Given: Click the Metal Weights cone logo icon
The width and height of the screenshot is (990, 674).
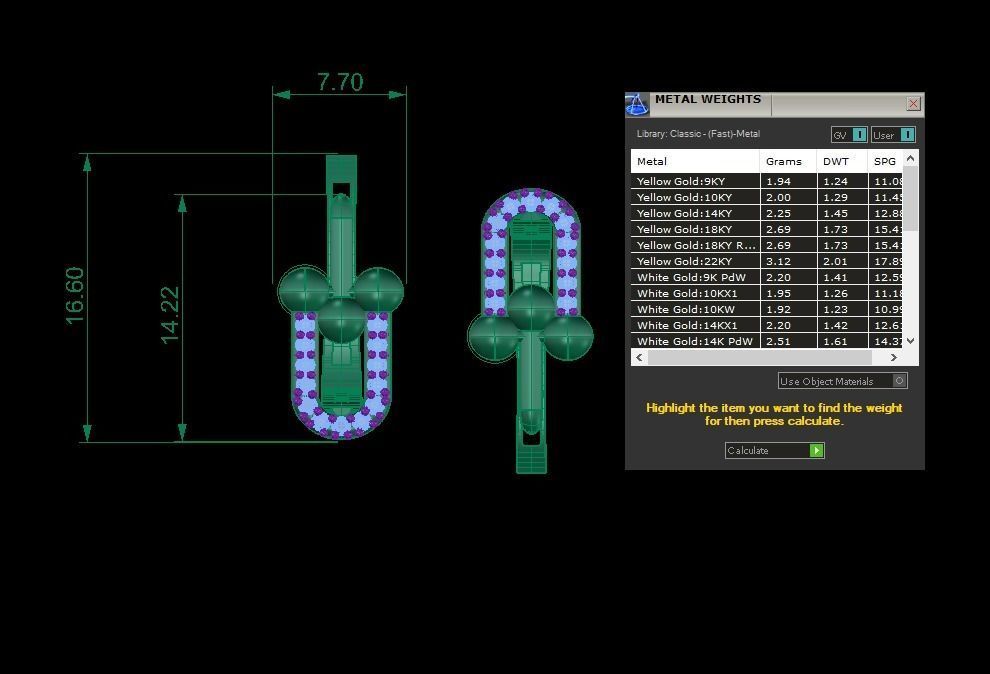Looking at the screenshot, I should pos(636,105).
